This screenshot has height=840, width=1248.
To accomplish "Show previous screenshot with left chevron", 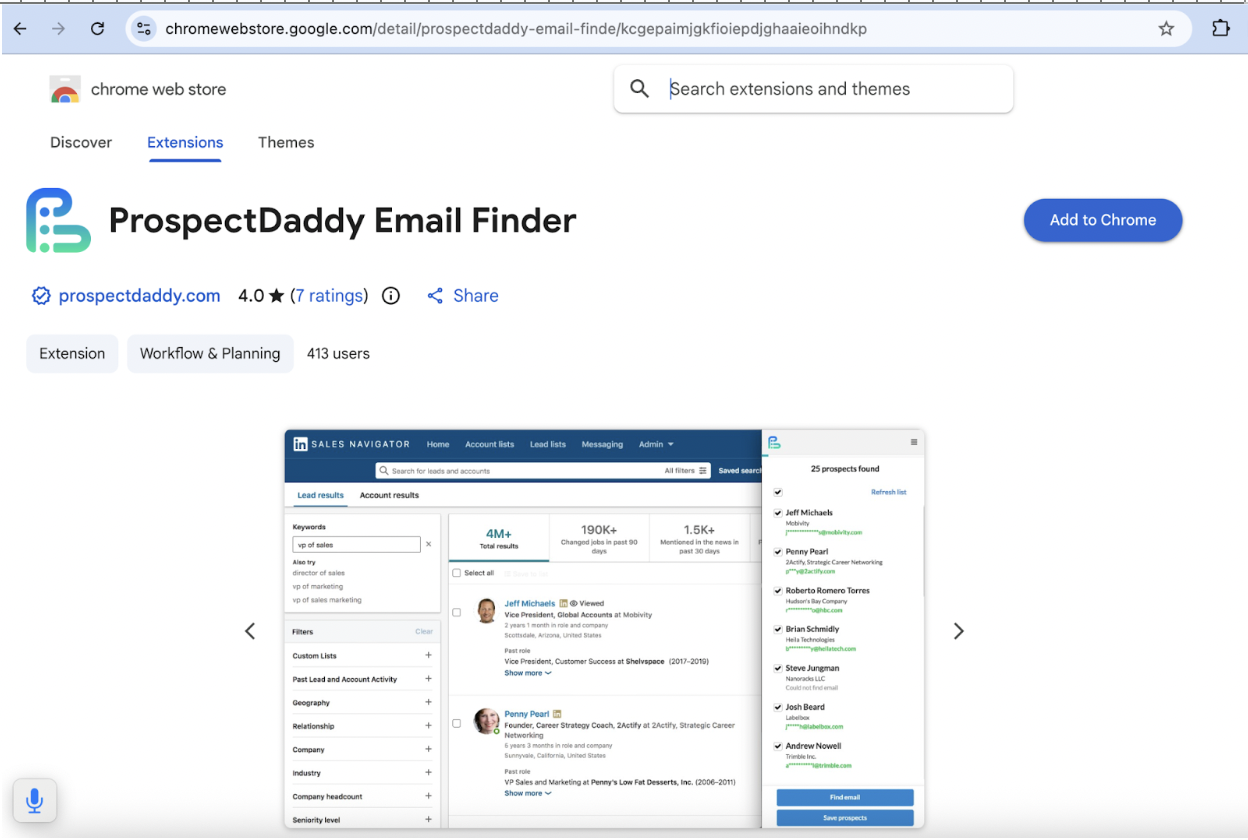I will 250,631.
